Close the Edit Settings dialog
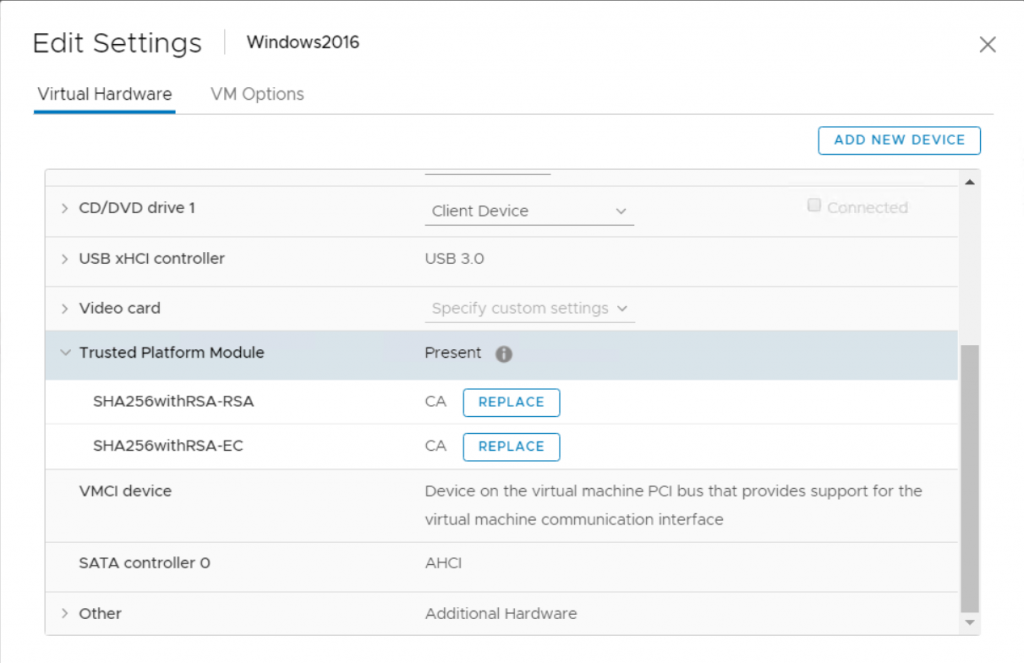 tap(987, 44)
